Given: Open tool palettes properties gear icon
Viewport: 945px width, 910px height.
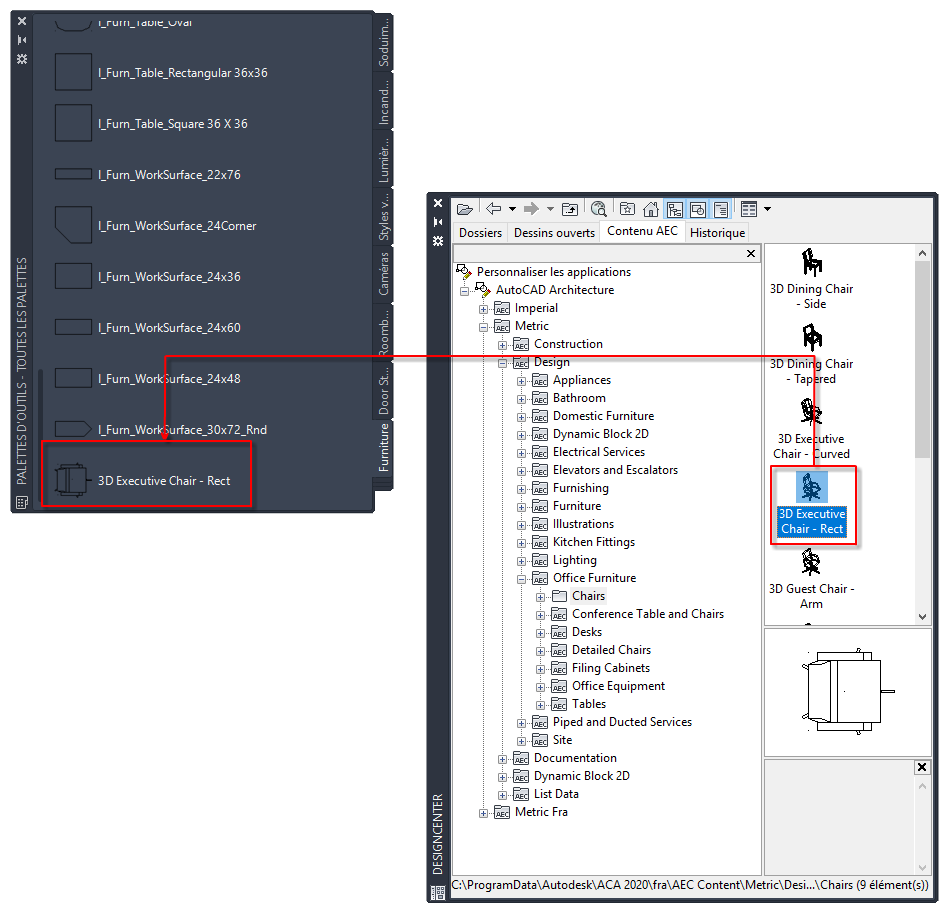Looking at the screenshot, I should coord(22,59).
